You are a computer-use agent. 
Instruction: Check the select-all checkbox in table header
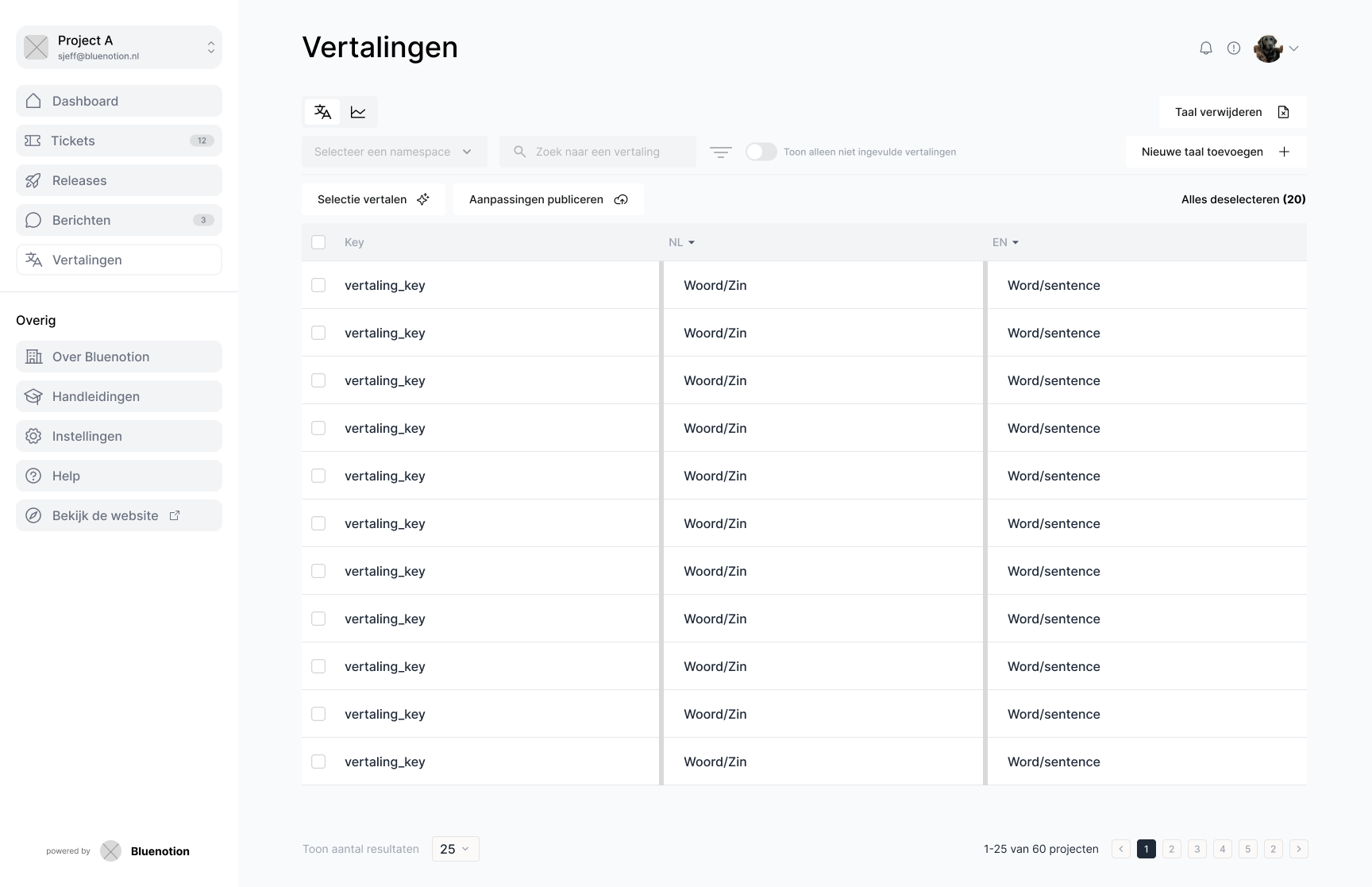coord(318,242)
